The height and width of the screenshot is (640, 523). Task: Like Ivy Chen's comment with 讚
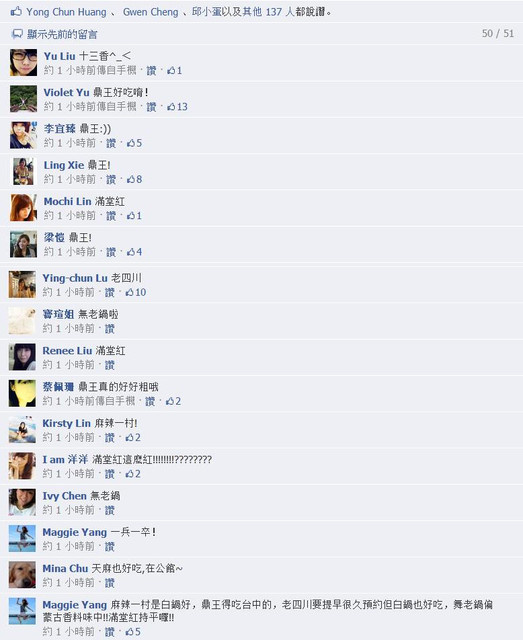[109, 510]
